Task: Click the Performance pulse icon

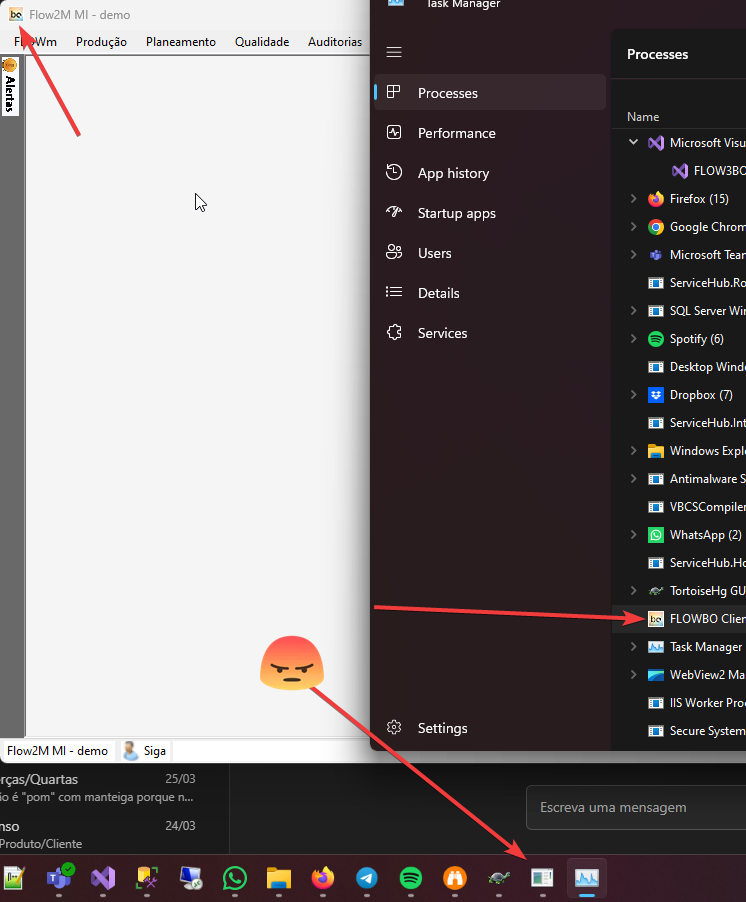Action: (x=394, y=132)
